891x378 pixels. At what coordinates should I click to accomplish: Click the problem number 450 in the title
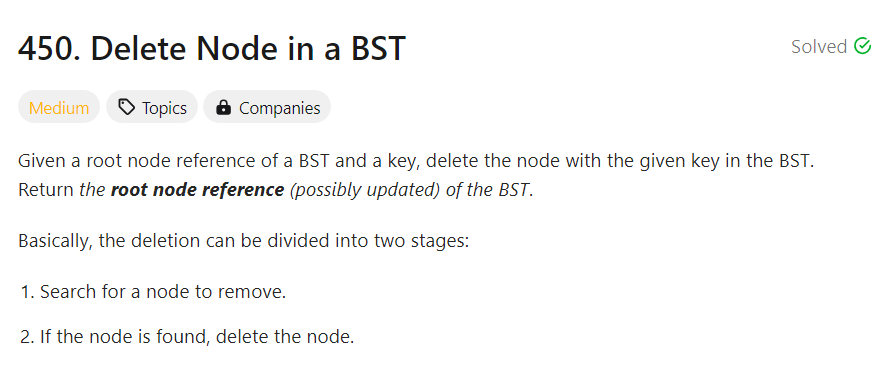(x=45, y=48)
